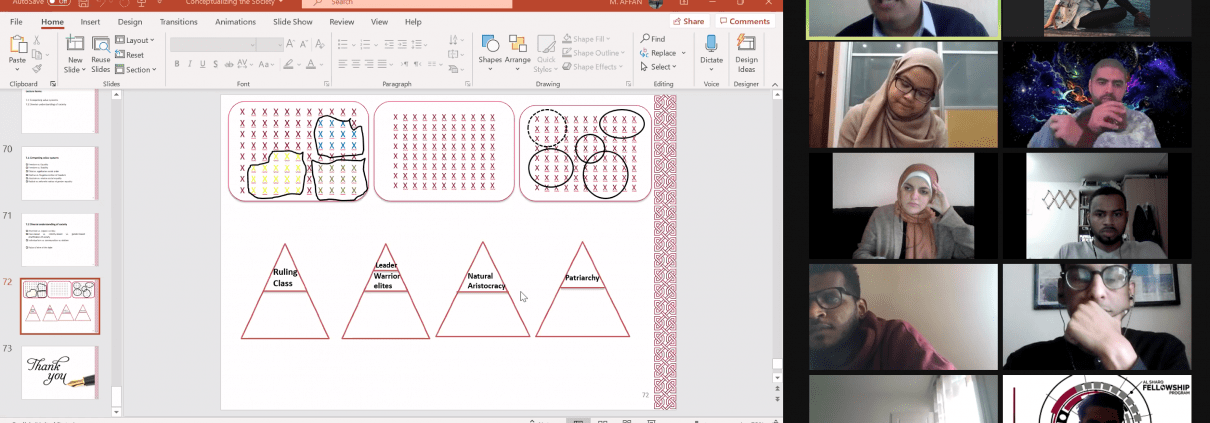Screen dimensions: 1210x423
Task: Select slide 73 Thank you thumbnail
Action: 60,372
